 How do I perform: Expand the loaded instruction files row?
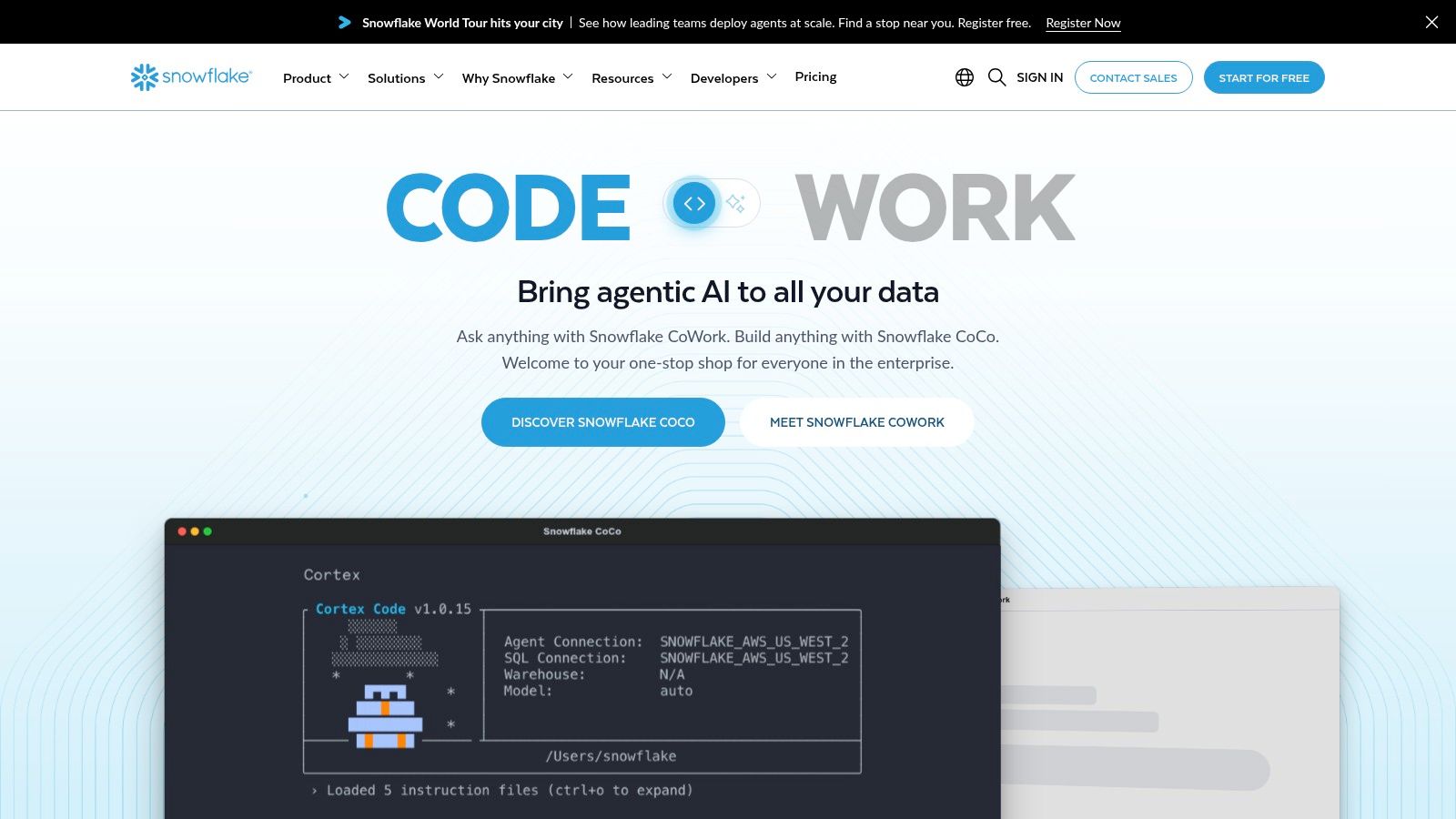[x=501, y=790]
